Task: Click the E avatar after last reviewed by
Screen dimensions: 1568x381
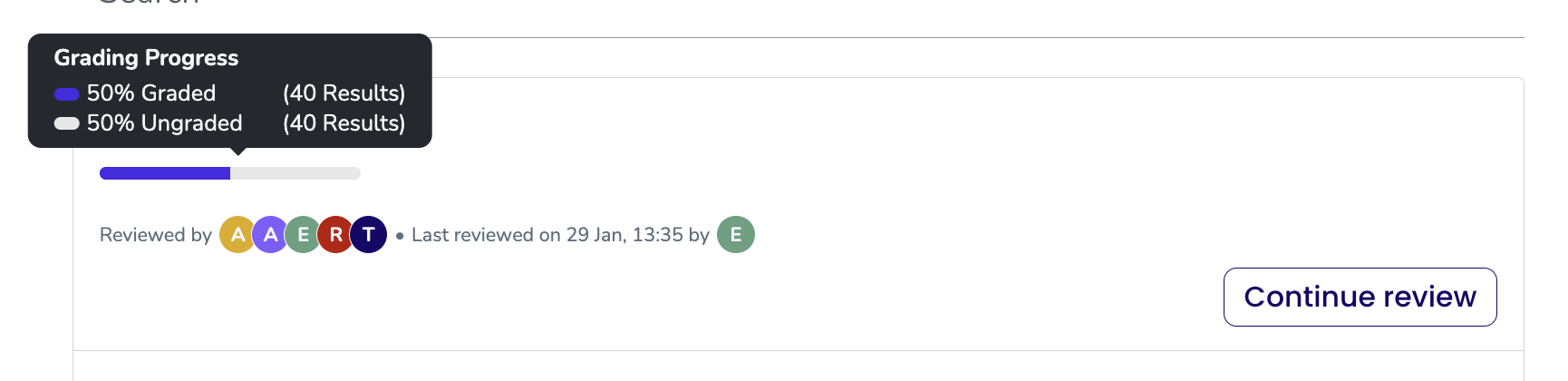Action: click(736, 235)
